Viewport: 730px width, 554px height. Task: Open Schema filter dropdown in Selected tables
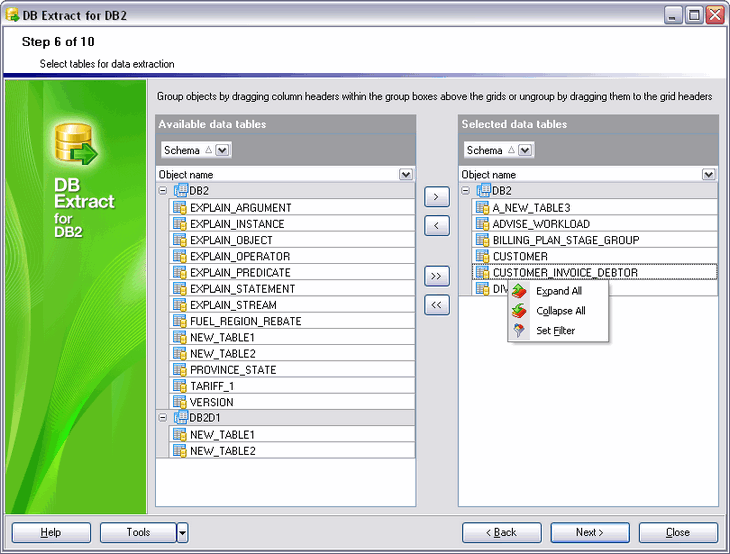(x=525, y=150)
